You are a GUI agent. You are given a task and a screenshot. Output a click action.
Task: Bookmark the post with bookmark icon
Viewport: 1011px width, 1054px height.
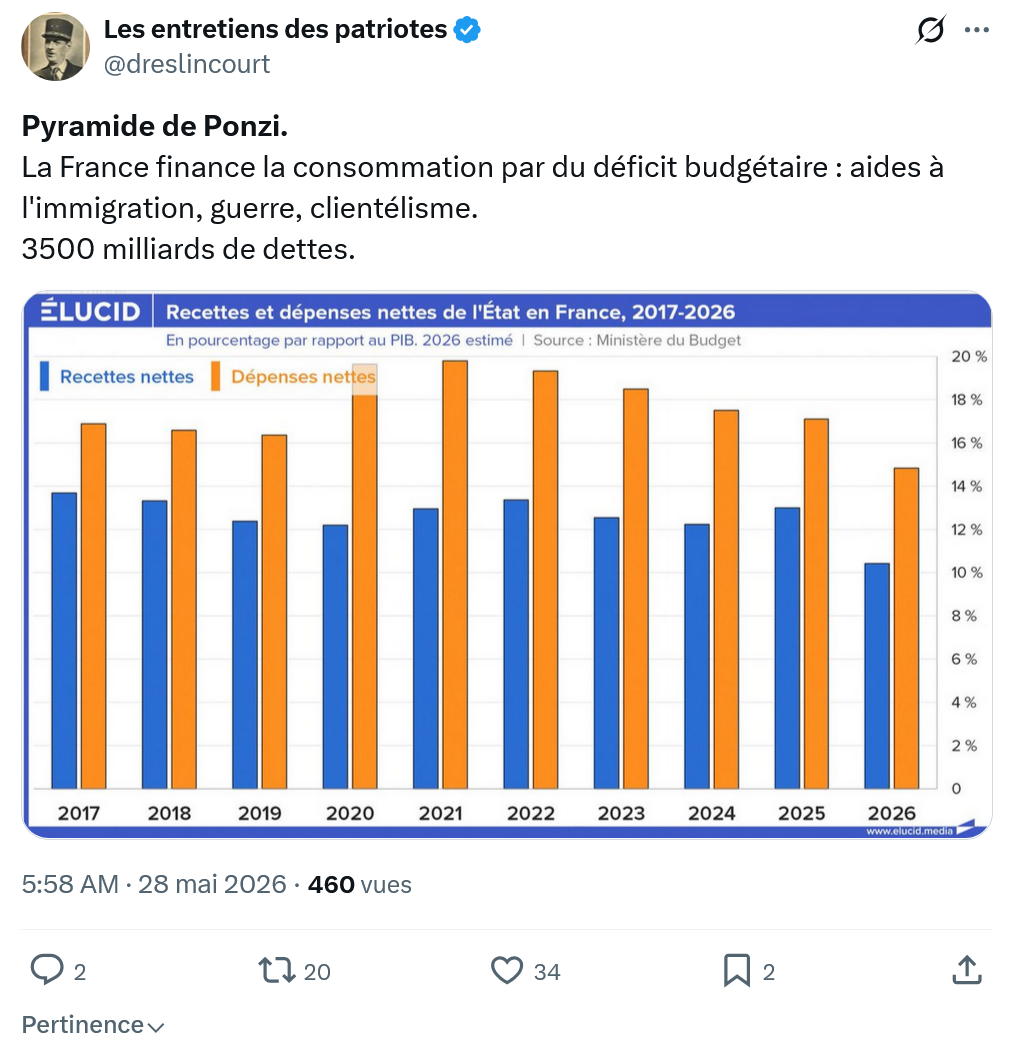[x=737, y=971]
